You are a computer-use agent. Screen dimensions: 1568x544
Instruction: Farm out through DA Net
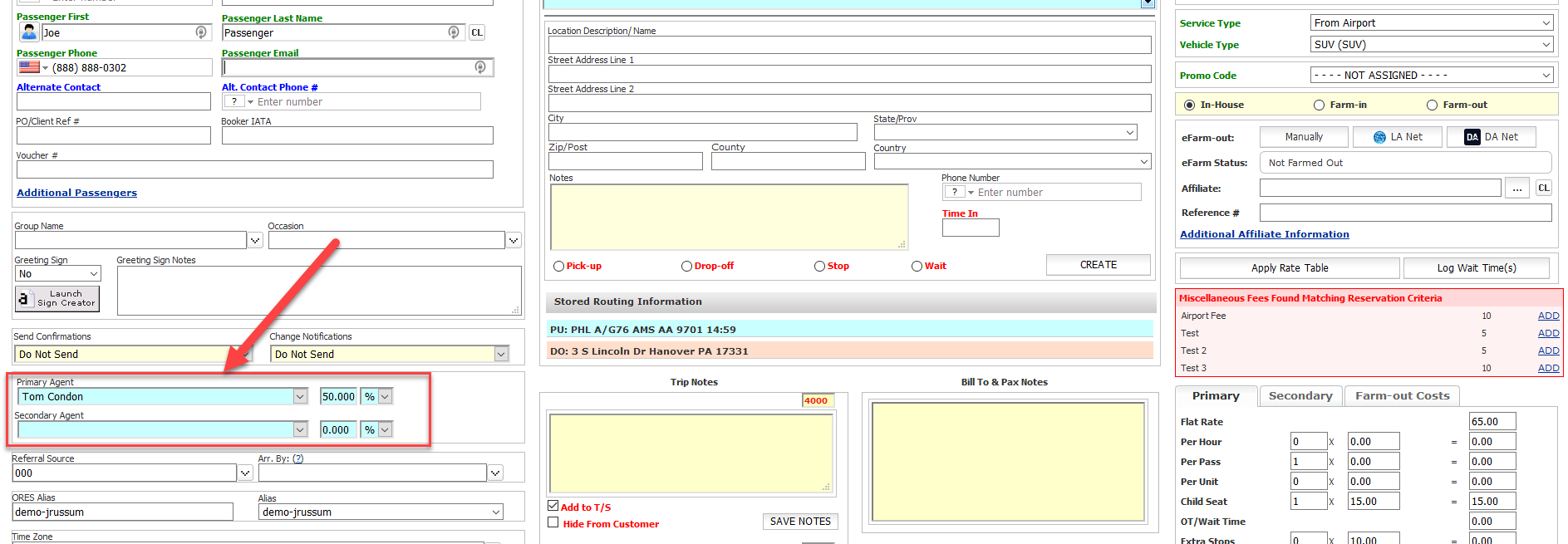1492,137
